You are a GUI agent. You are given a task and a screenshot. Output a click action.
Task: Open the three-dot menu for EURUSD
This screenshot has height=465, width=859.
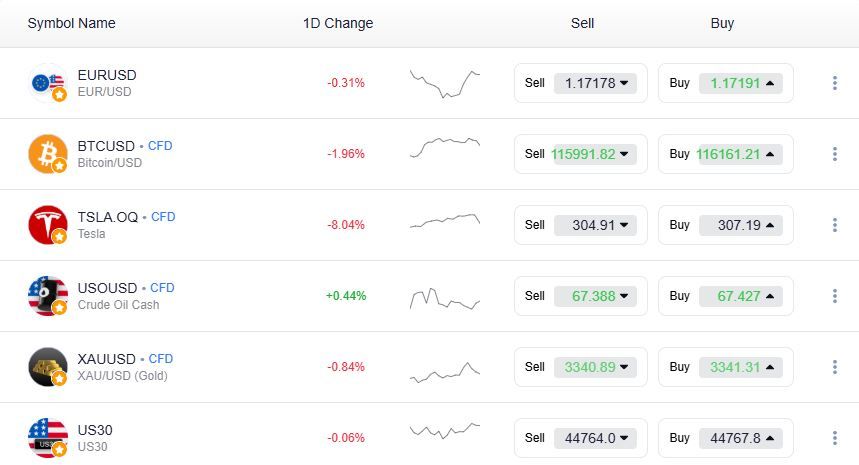coord(834,83)
